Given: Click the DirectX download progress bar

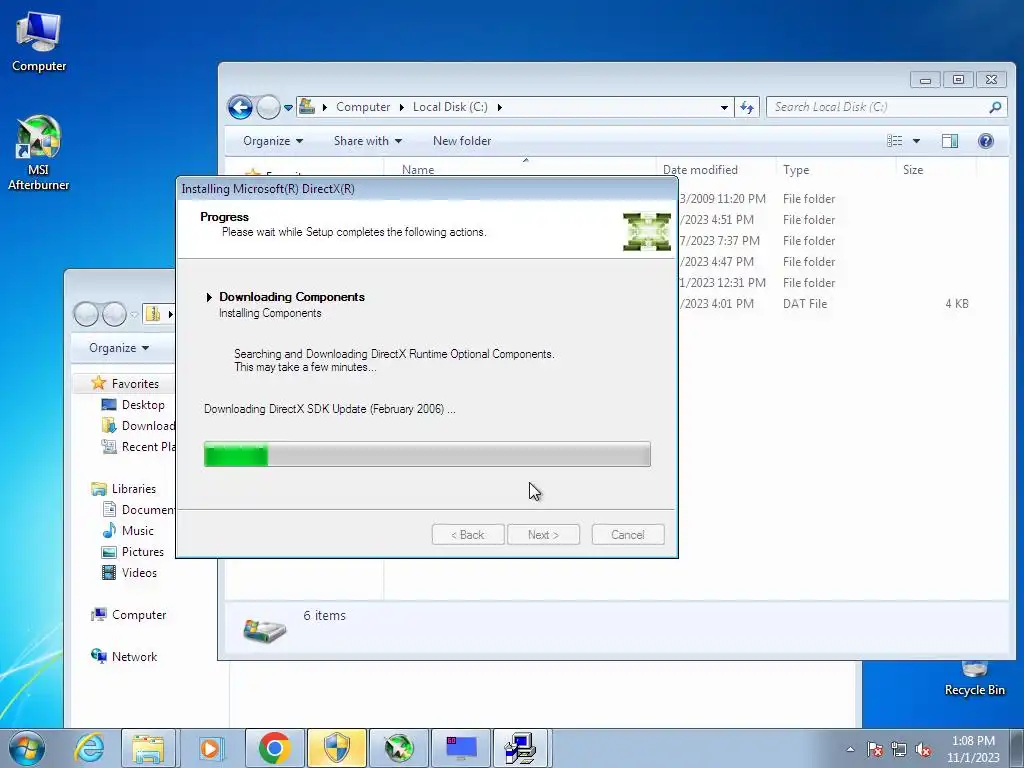Looking at the screenshot, I should tap(427, 454).
